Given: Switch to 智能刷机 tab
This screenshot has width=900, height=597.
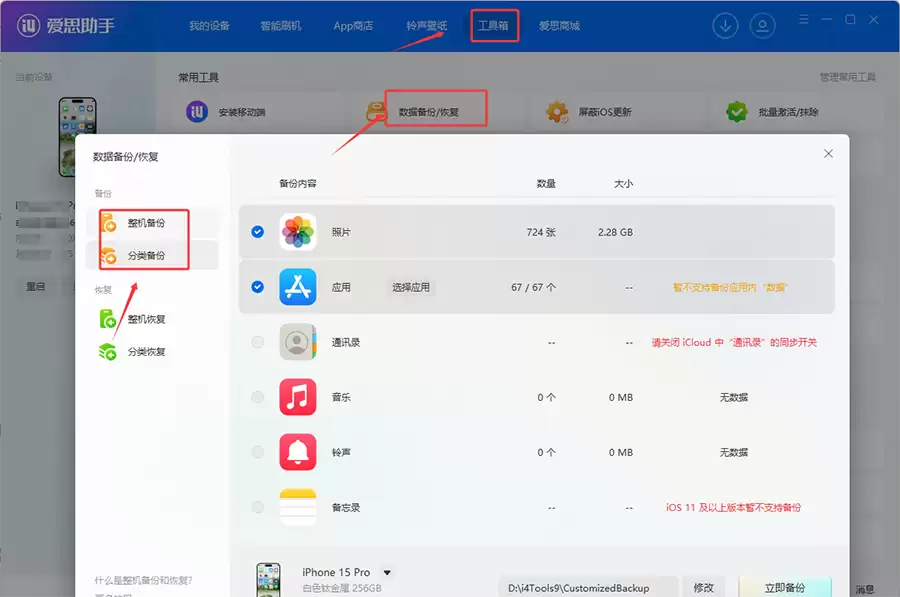Looking at the screenshot, I should 281,26.
